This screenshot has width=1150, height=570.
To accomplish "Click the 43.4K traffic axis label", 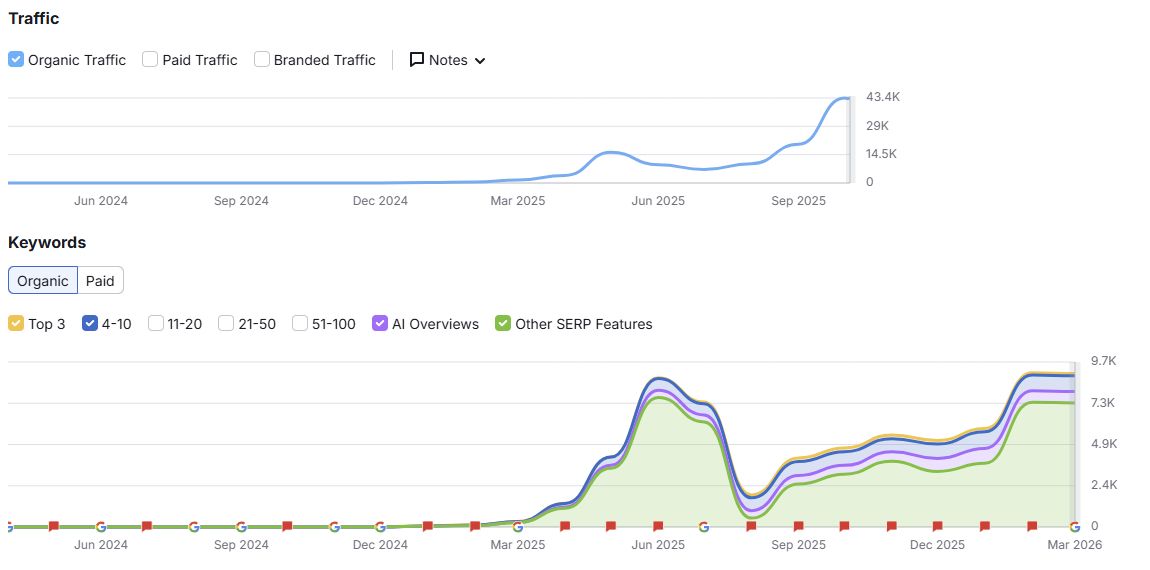I will [x=883, y=97].
